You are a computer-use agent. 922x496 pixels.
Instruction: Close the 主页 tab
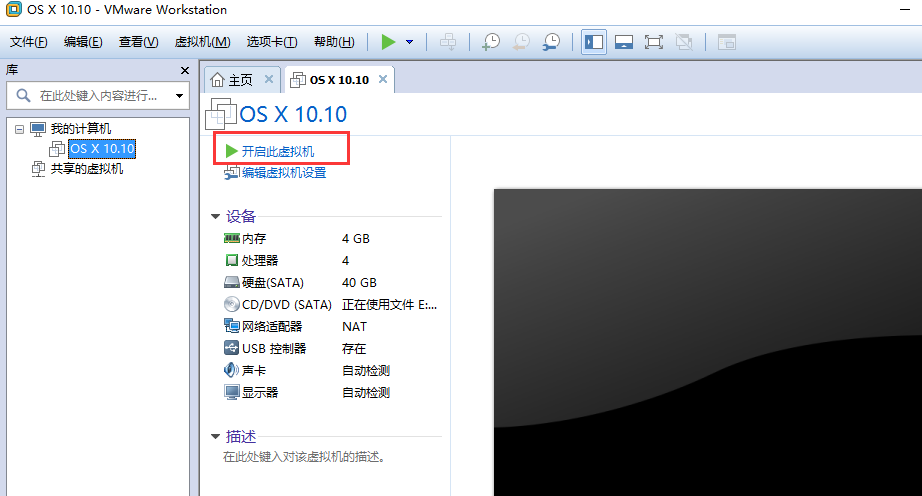point(269,79)
